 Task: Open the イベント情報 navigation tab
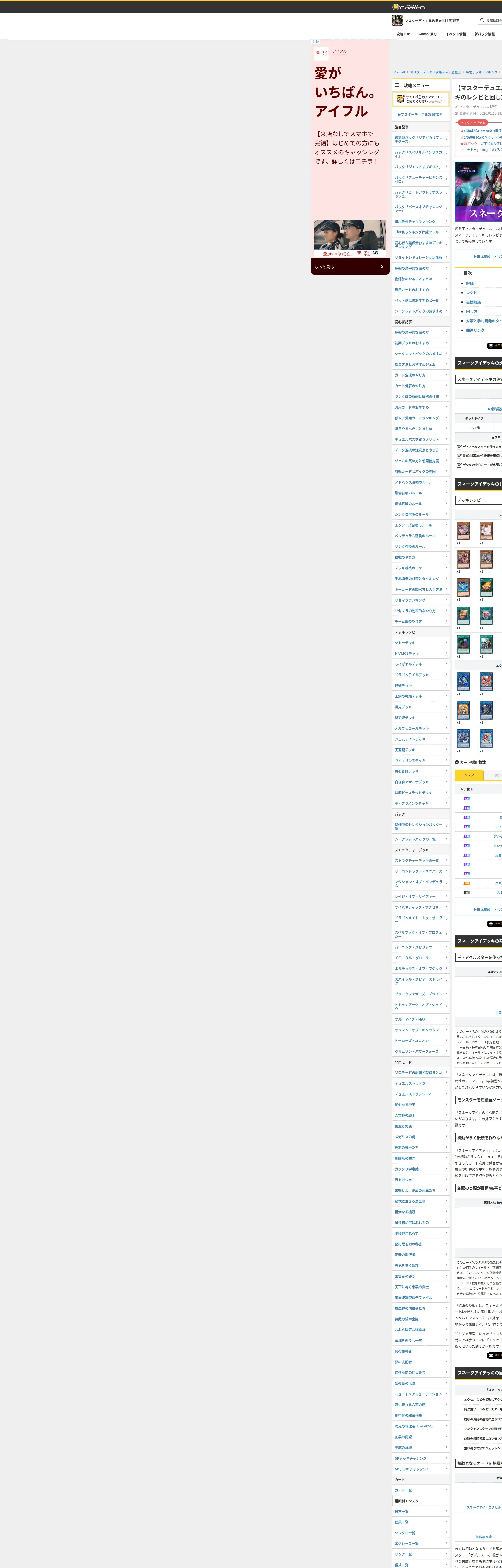coord(455,34)
